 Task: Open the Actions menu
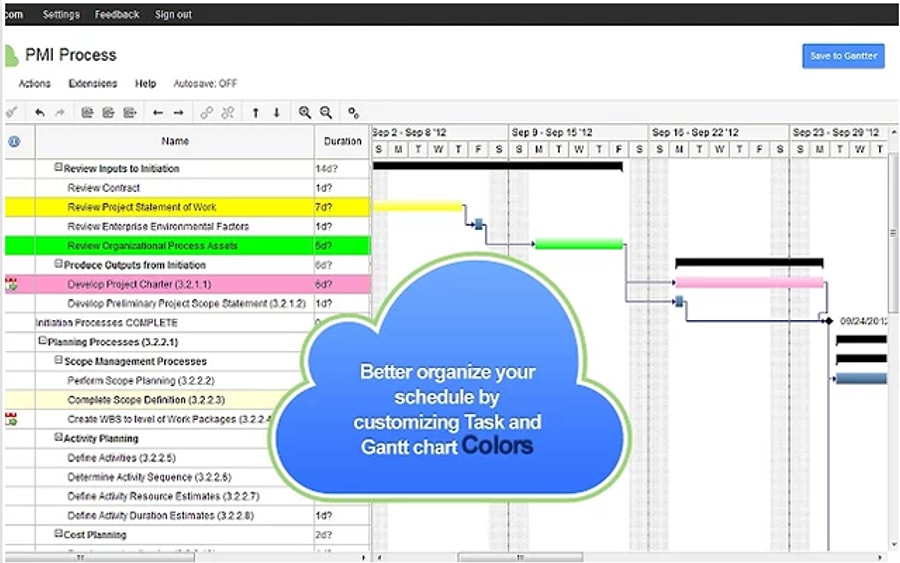pos(35,84)
